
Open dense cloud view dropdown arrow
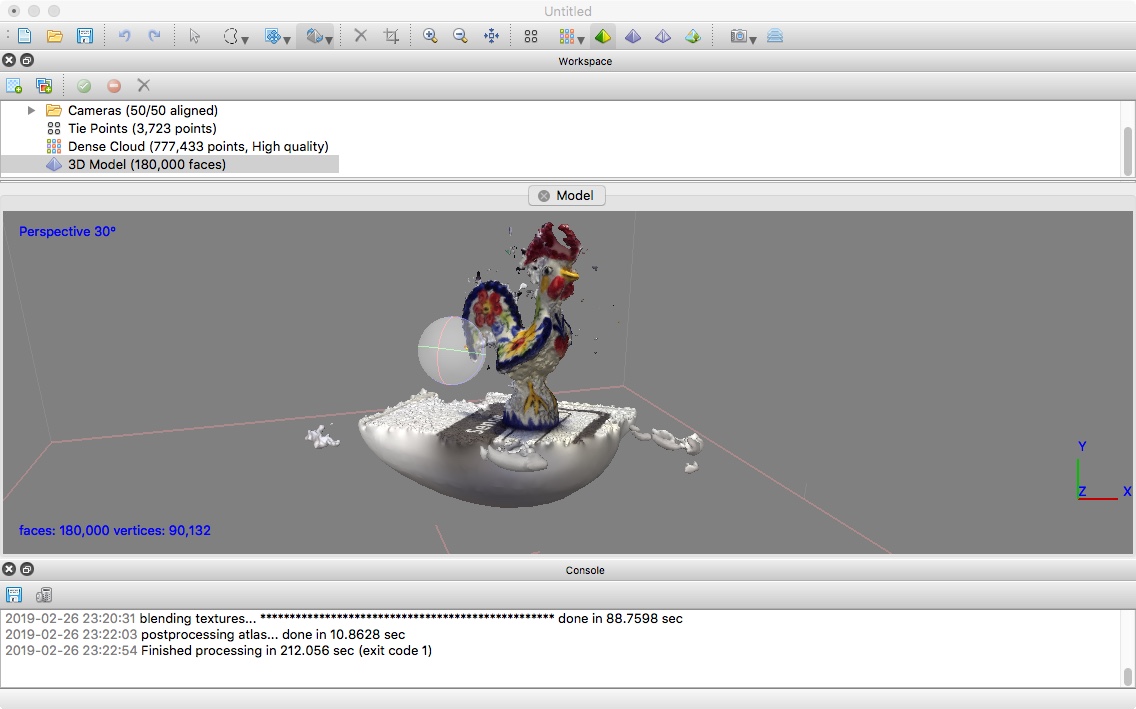tap(581, 40)
